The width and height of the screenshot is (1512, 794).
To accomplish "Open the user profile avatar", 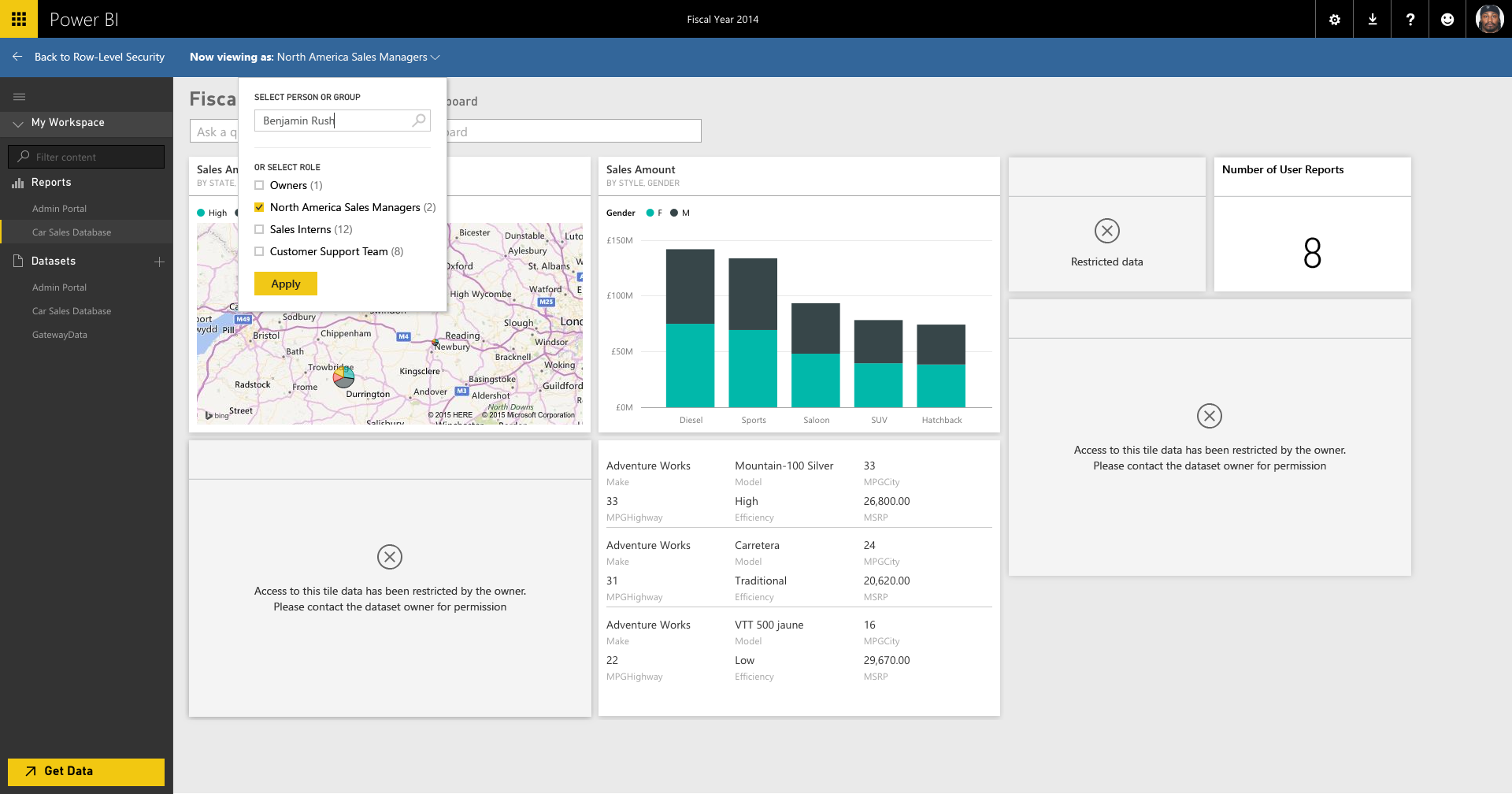I will click(1489, 19).
